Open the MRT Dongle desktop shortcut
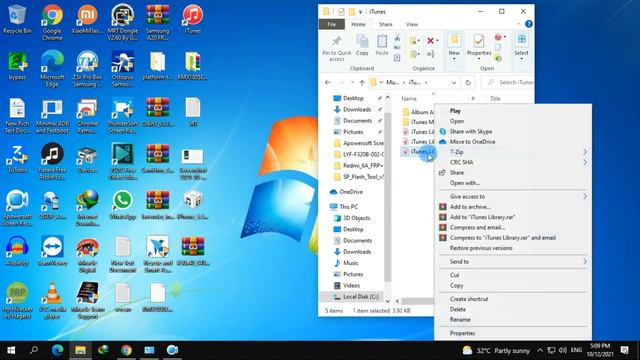This screenshot has height=360, width=640. coord(122,22)
